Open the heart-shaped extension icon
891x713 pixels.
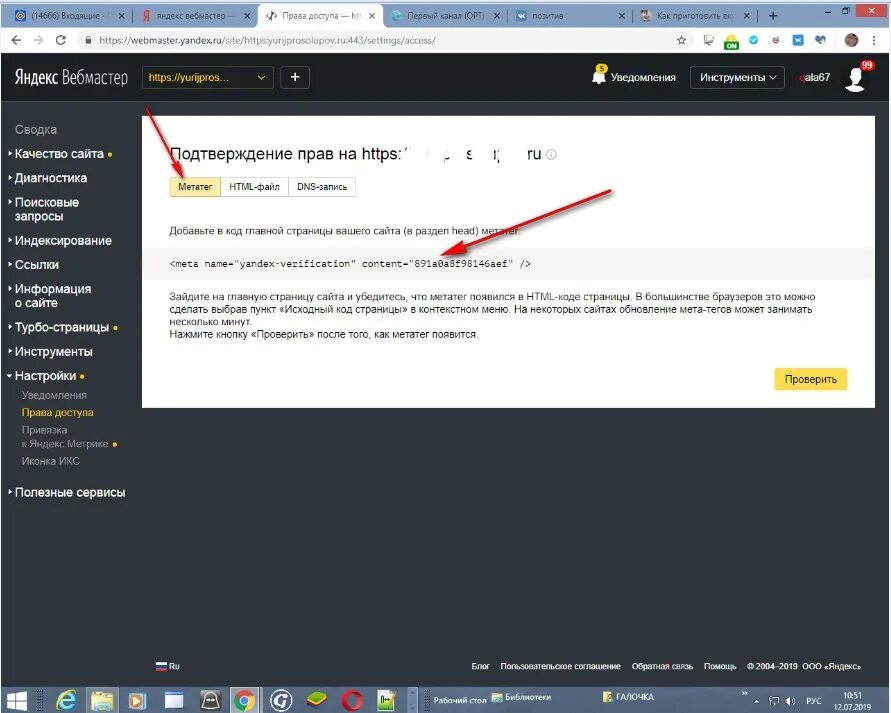pos(820,40)
